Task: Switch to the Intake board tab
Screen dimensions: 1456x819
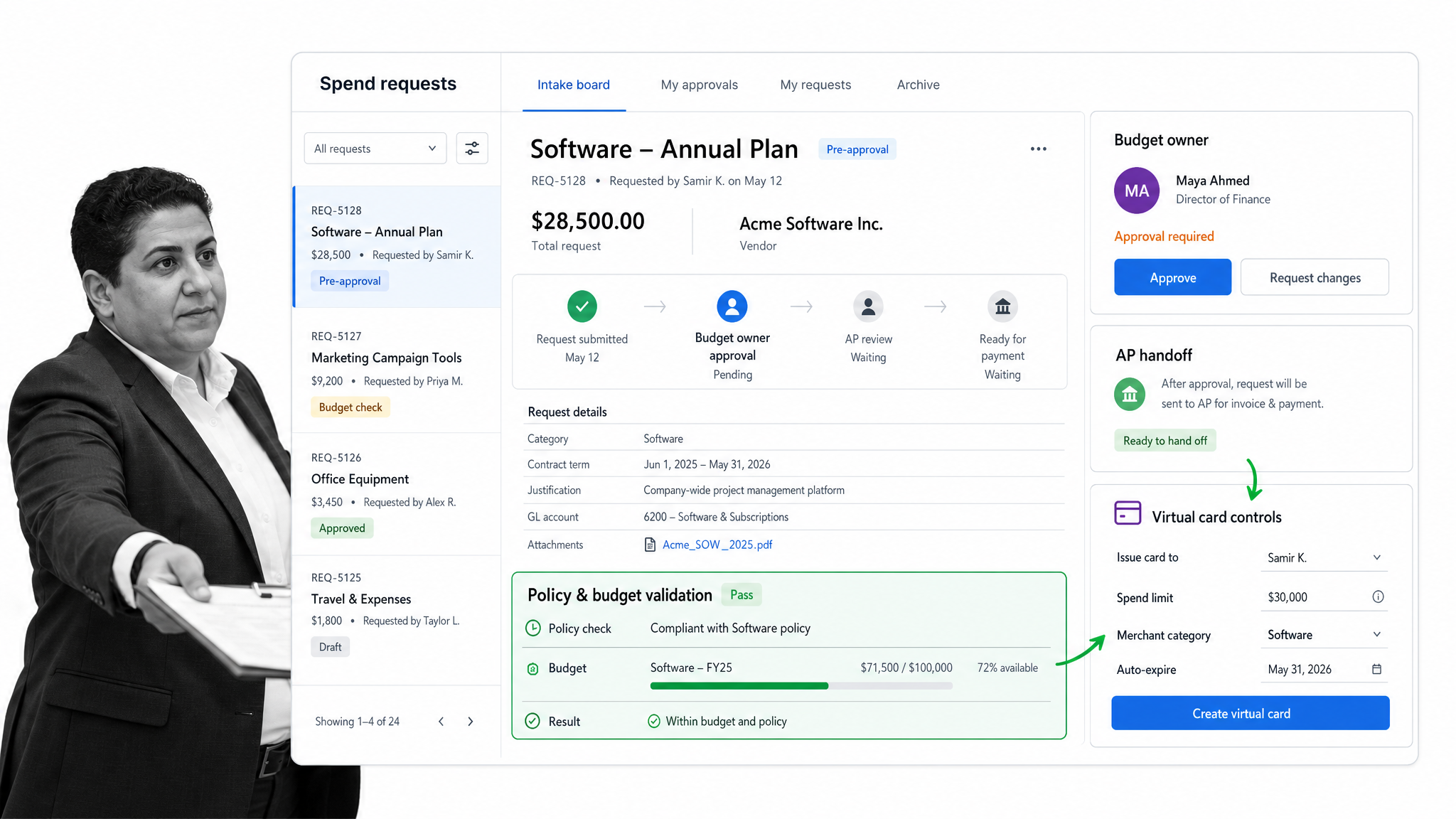Action: coord(574,85)
